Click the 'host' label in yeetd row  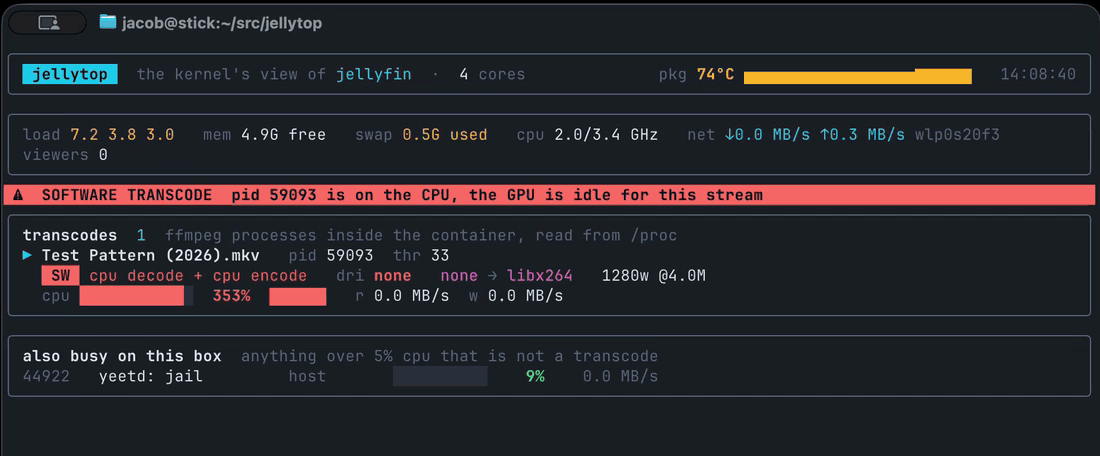[307, 377]
